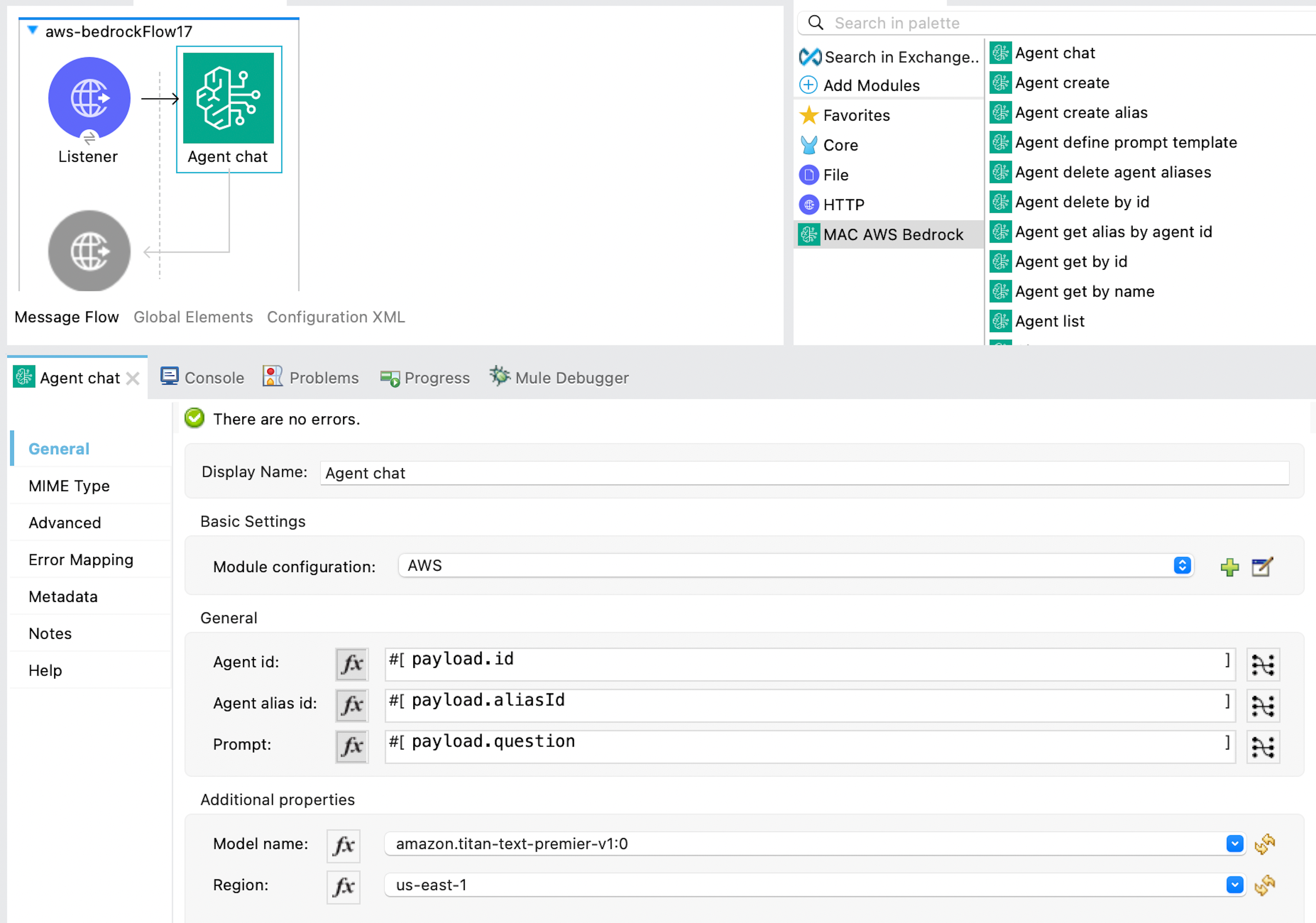Image resolution: width=1316 pixels, height=923 pixels.
Task: Open the Problems tab
Action: (310, 378)
